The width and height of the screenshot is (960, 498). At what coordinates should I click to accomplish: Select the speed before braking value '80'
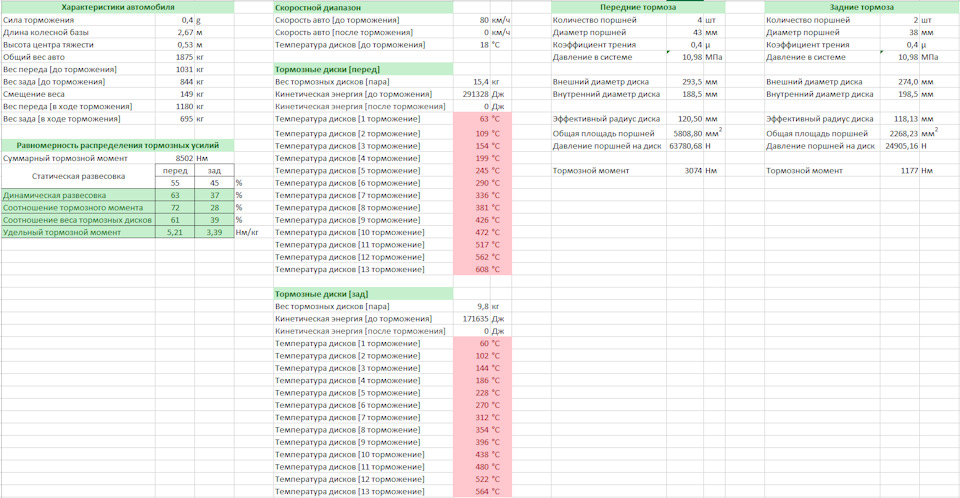coord(471,20)
